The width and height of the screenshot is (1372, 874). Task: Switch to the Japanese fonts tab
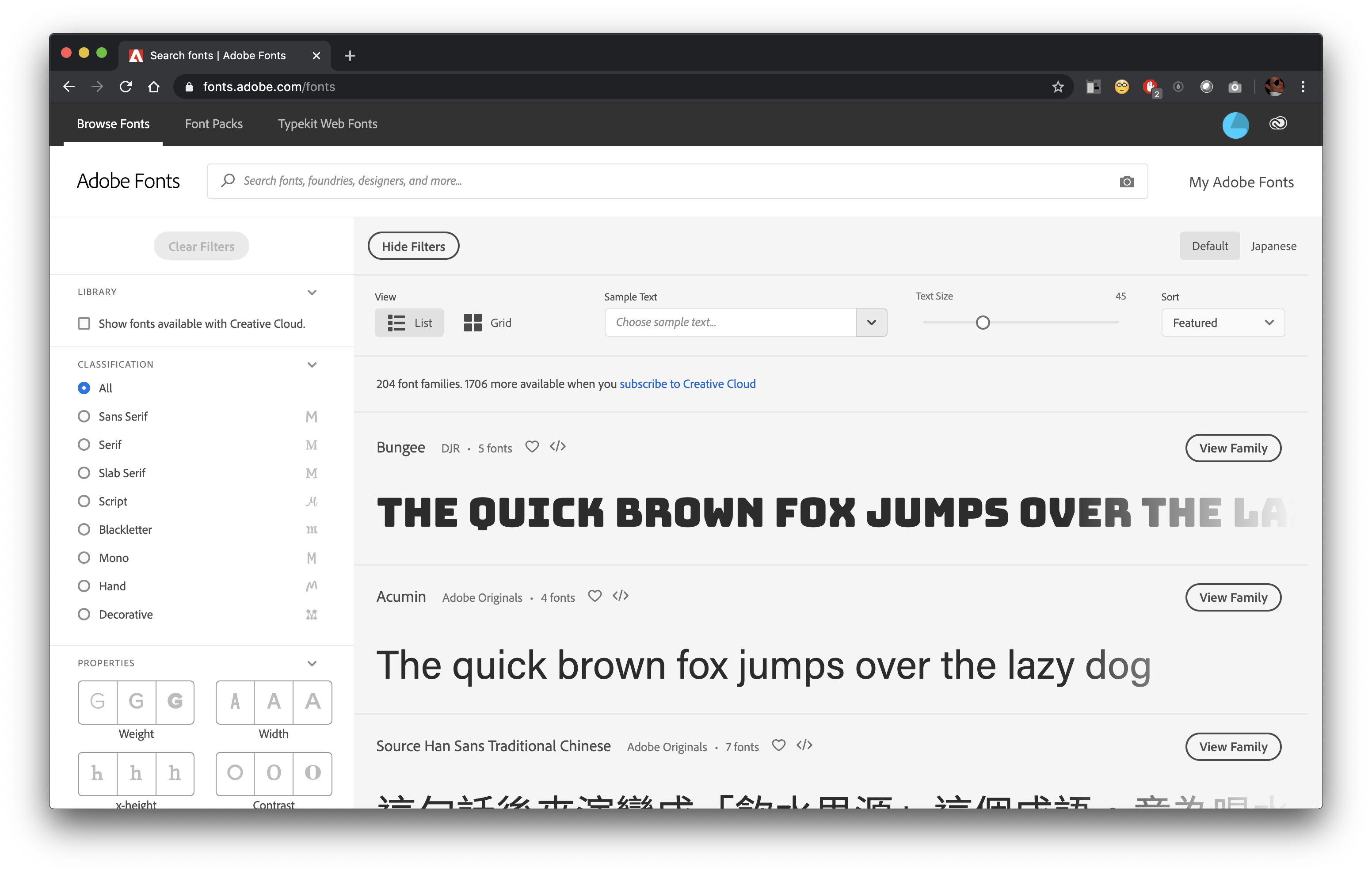click(x=1273, y=246)
